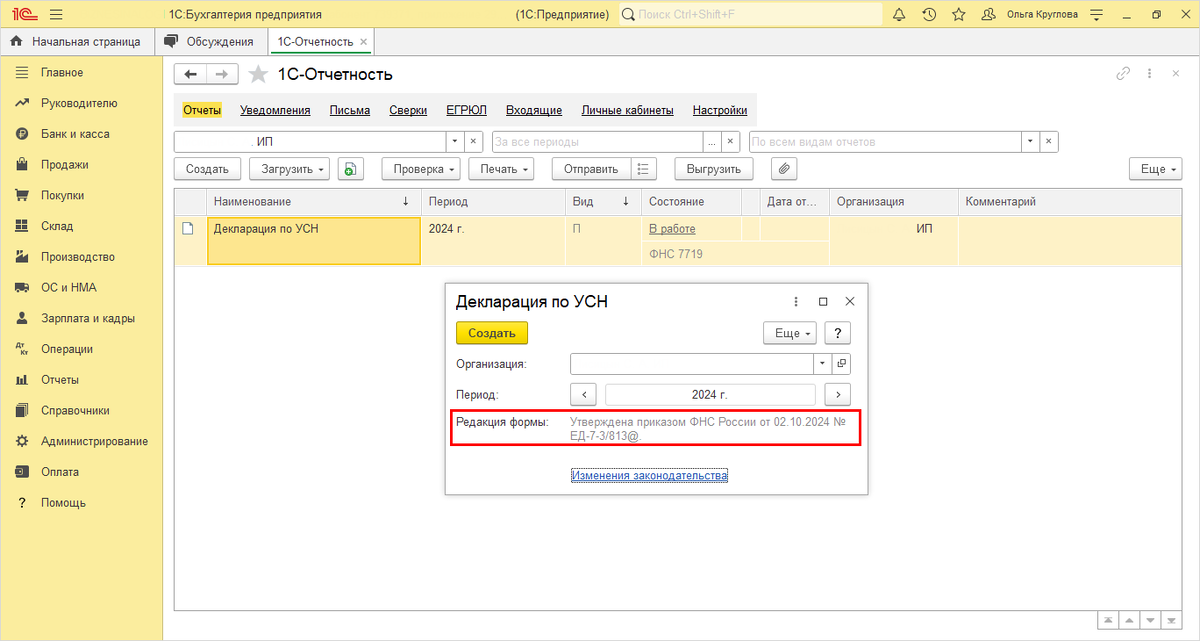Go back with the left arrow button
The image size is (1200, 641).
[190, 74]
